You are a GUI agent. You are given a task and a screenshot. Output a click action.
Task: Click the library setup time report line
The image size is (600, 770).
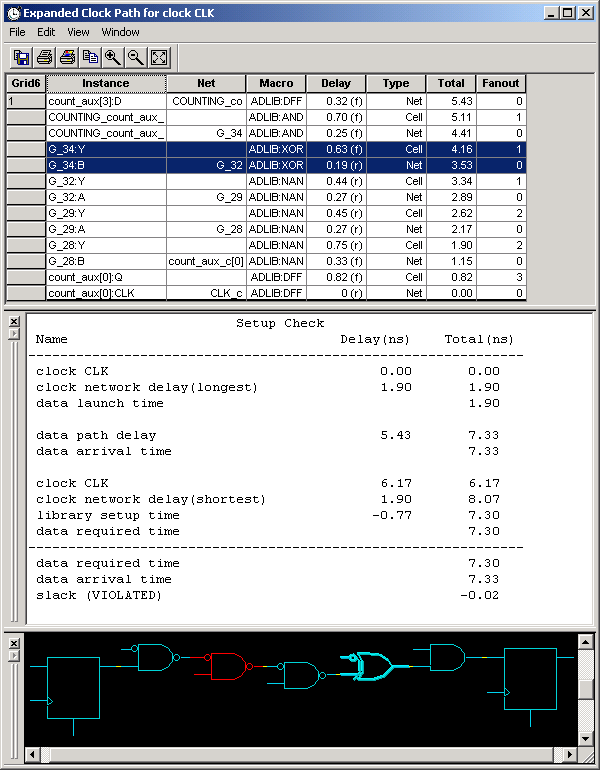(268, 515)
